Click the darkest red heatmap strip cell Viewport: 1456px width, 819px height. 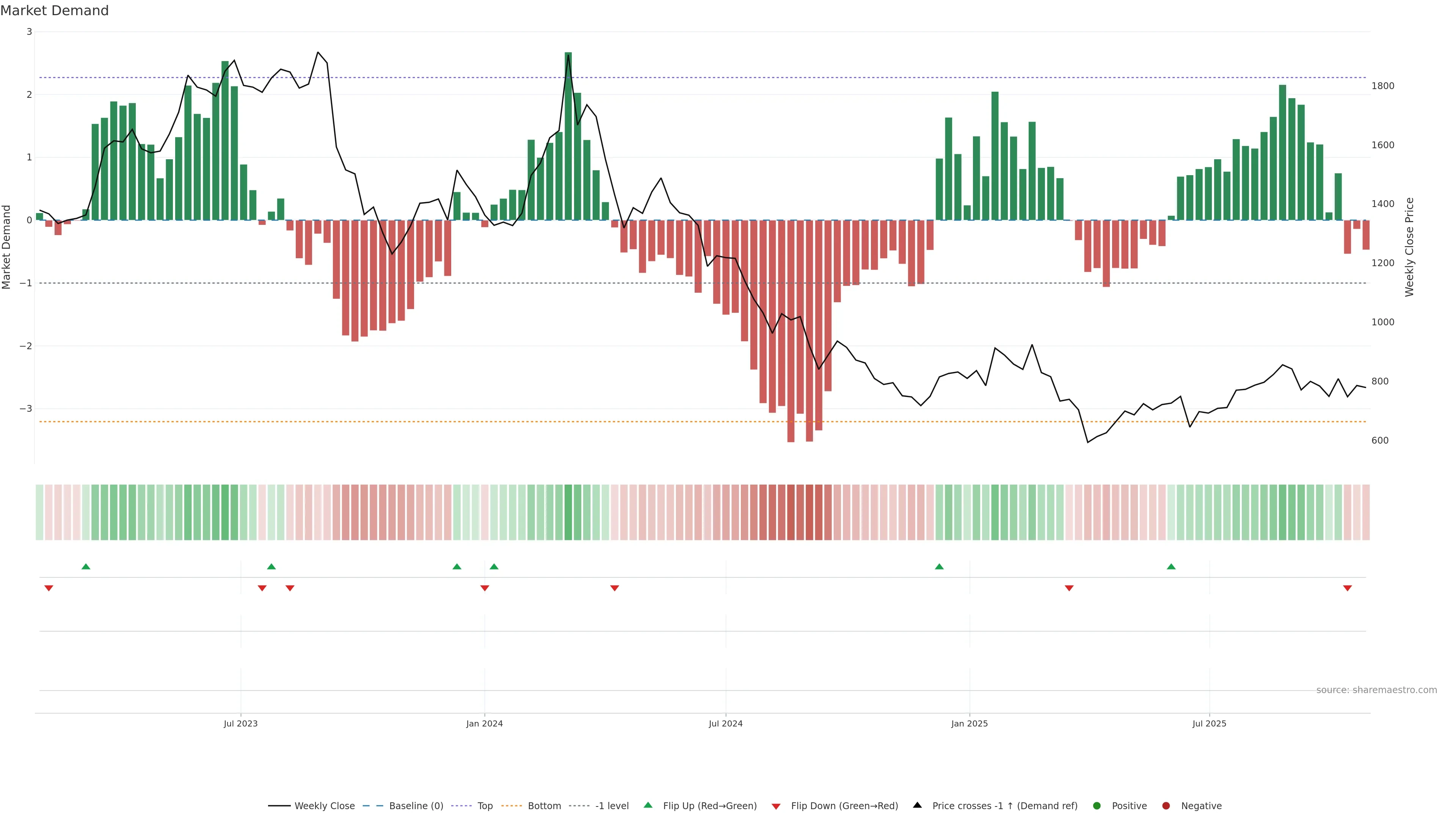(791, 512)
